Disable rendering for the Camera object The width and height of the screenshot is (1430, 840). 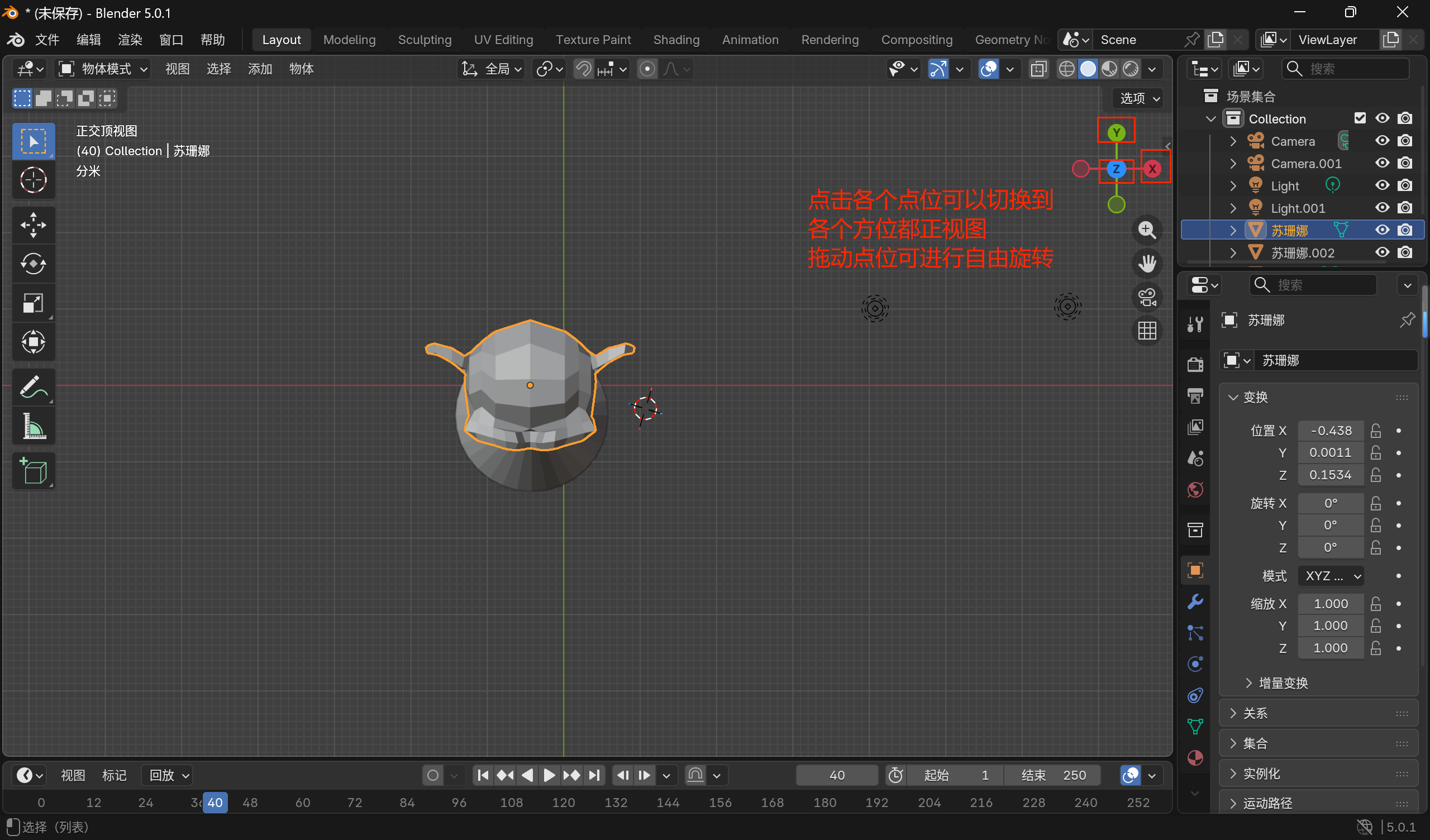1404,141
